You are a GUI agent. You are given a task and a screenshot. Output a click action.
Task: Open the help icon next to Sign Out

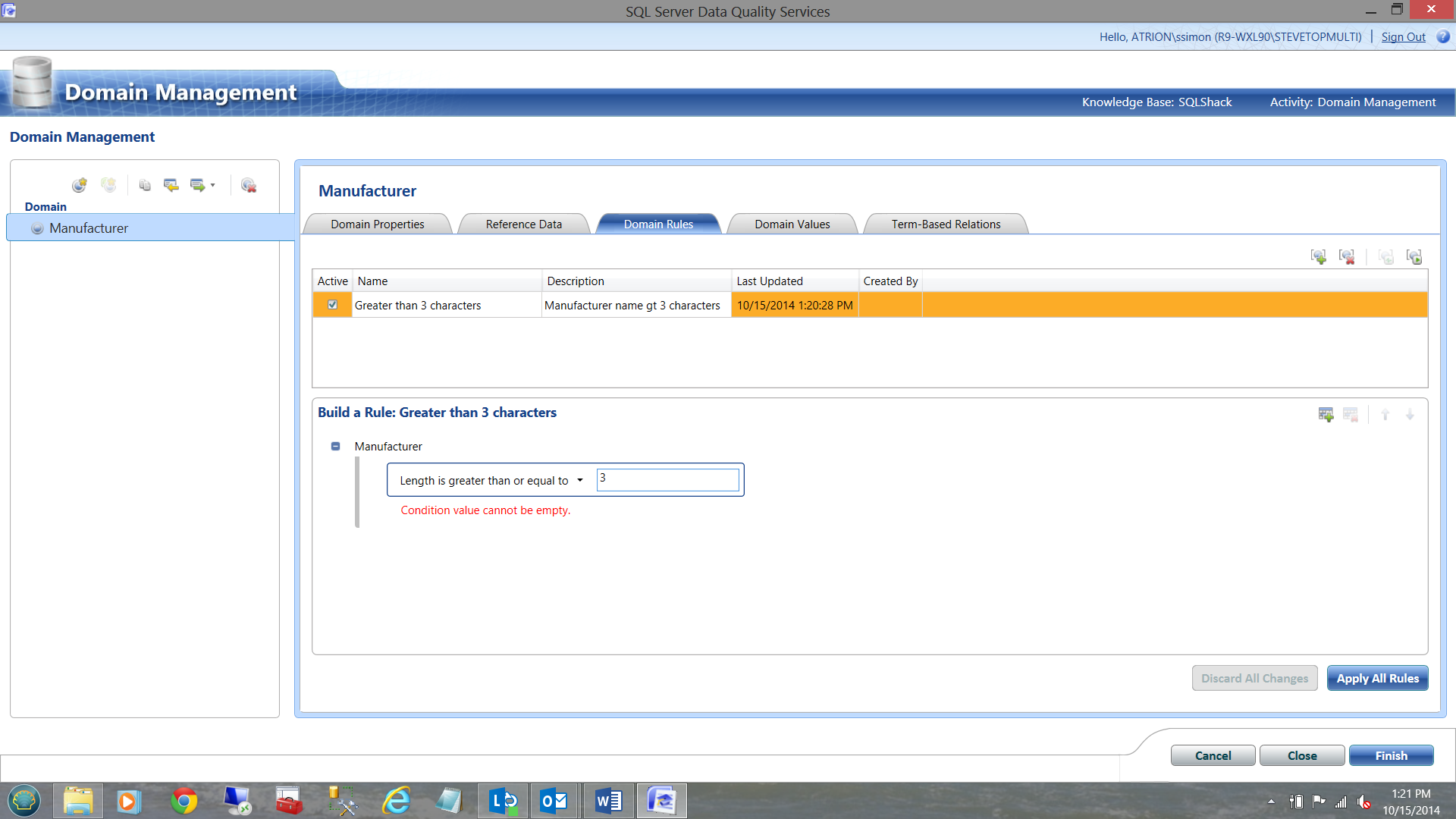[1443, 36]
